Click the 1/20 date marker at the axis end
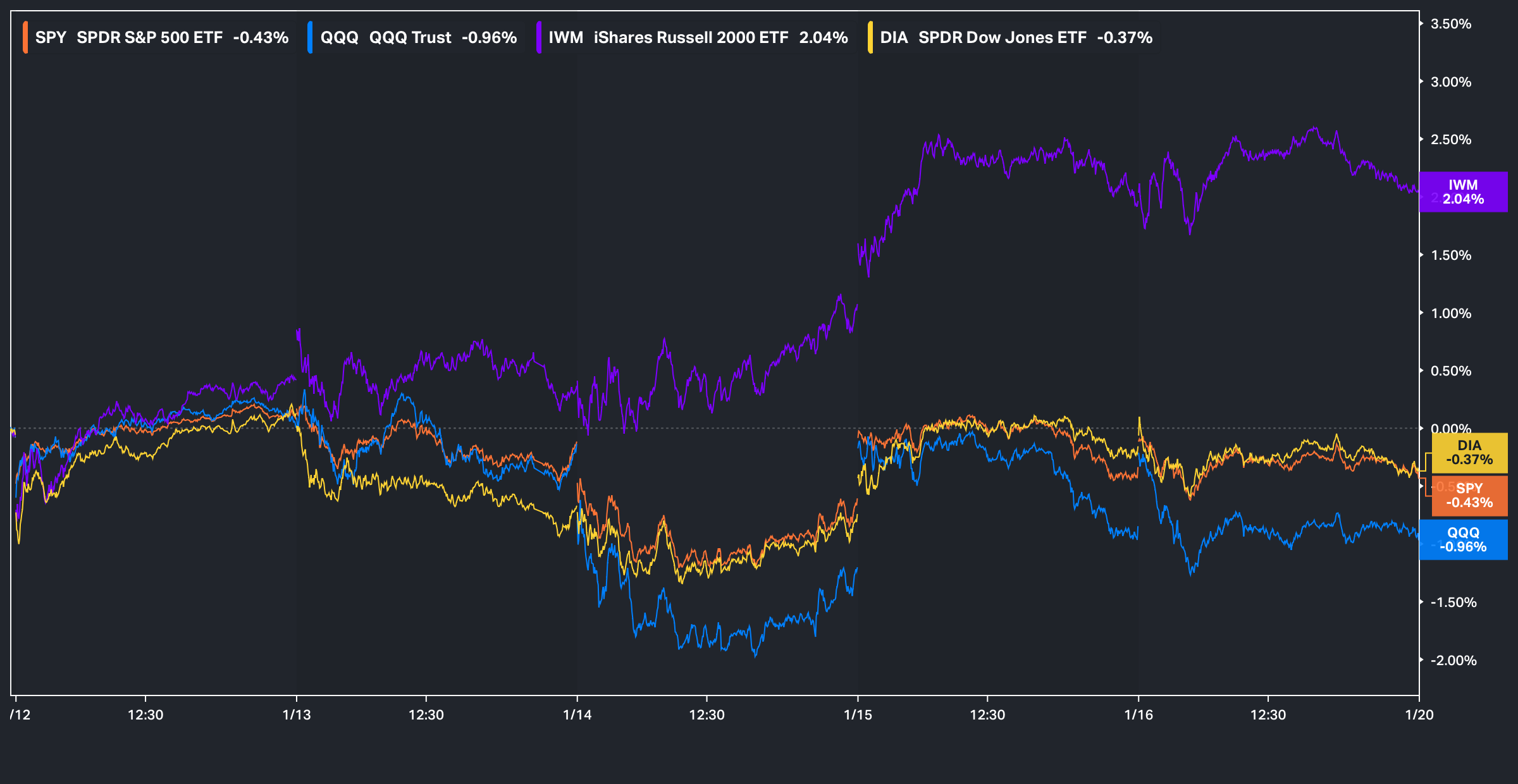This screenshot has height=784, width=1518. coord(1419,715)
